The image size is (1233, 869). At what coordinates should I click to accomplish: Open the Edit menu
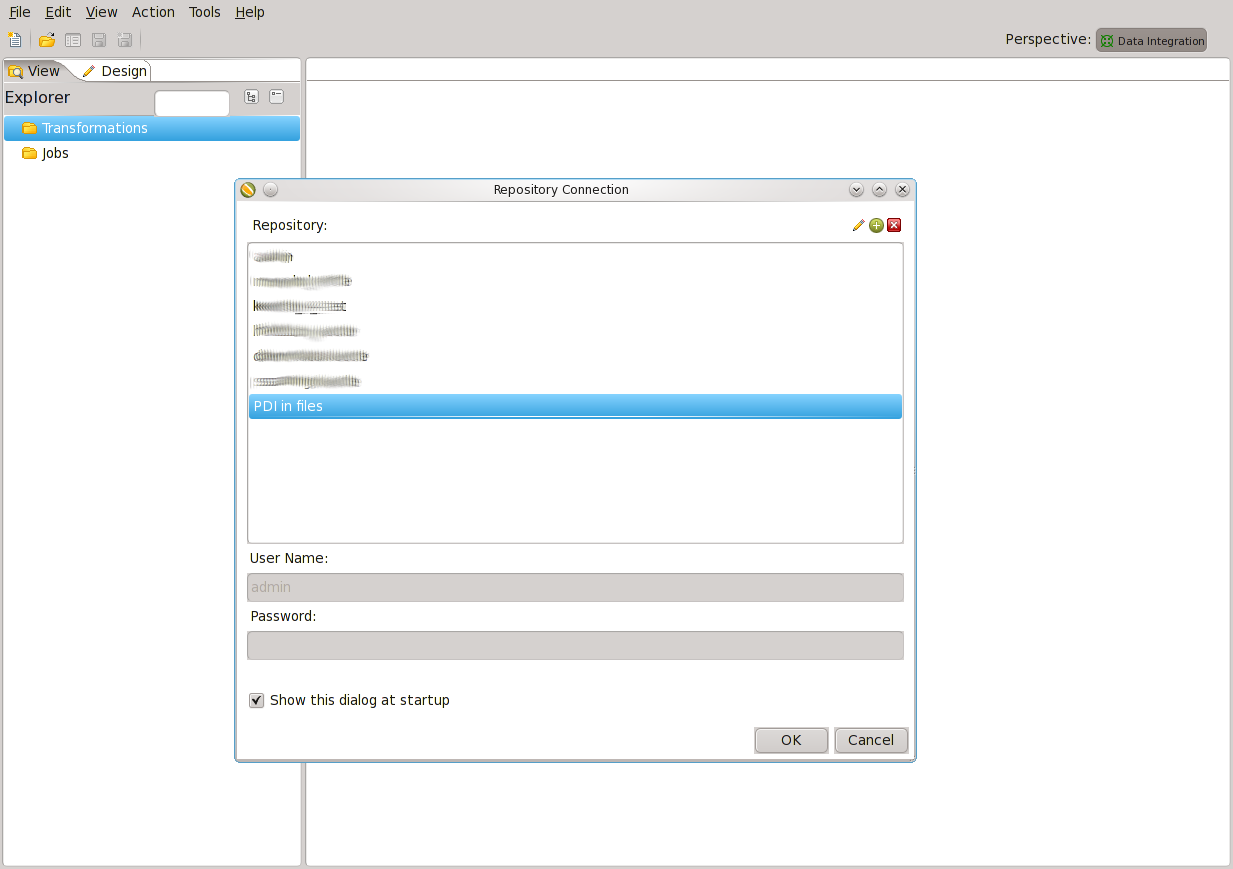(x=58, y=12)
